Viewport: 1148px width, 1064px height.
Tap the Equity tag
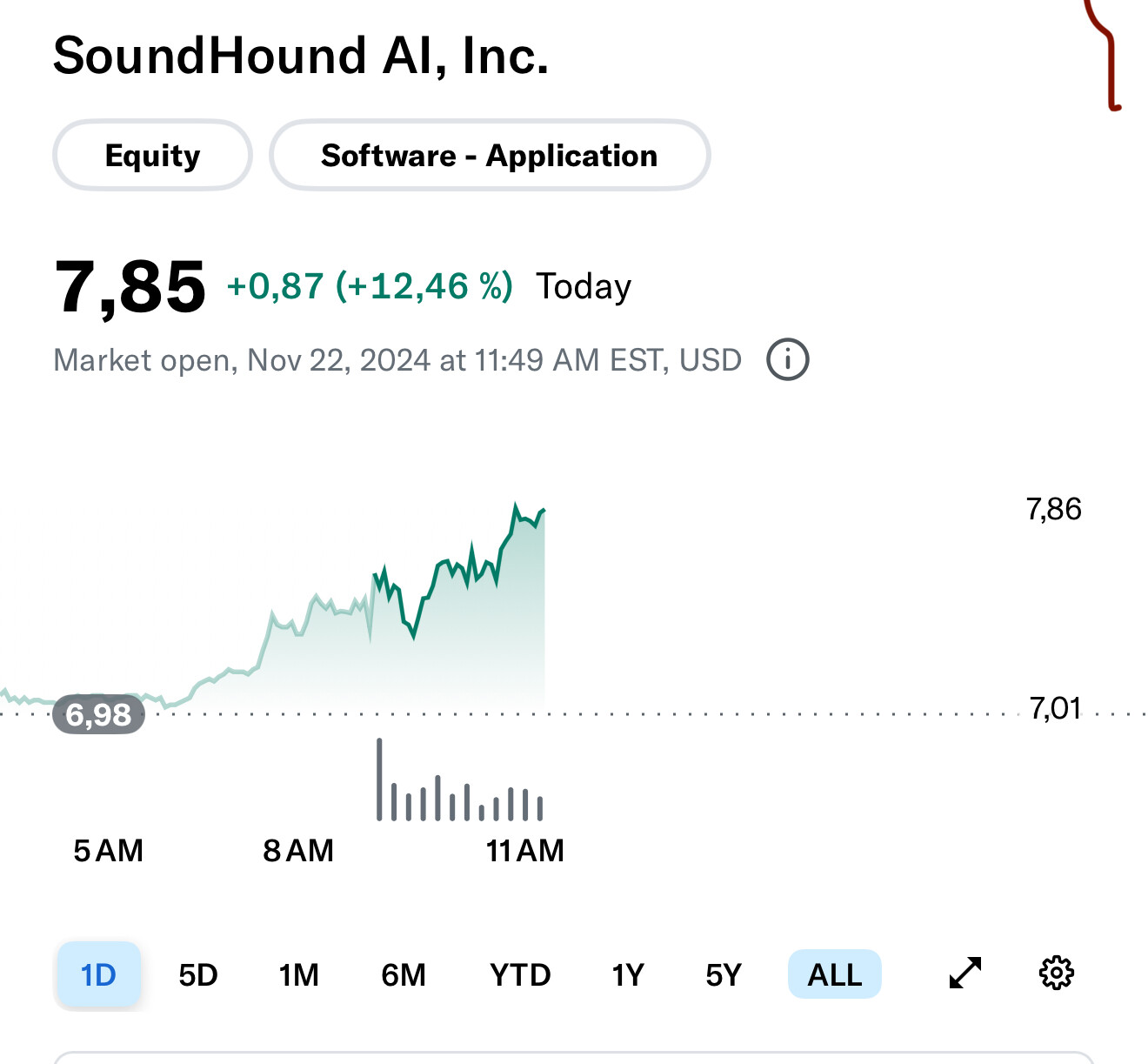153,155
